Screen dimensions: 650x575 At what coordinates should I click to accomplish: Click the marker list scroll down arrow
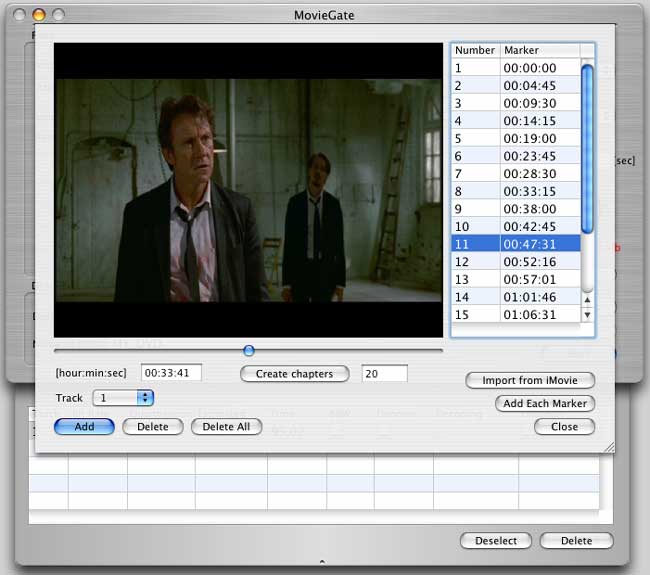pyautogui.click(x=588, y=315)
